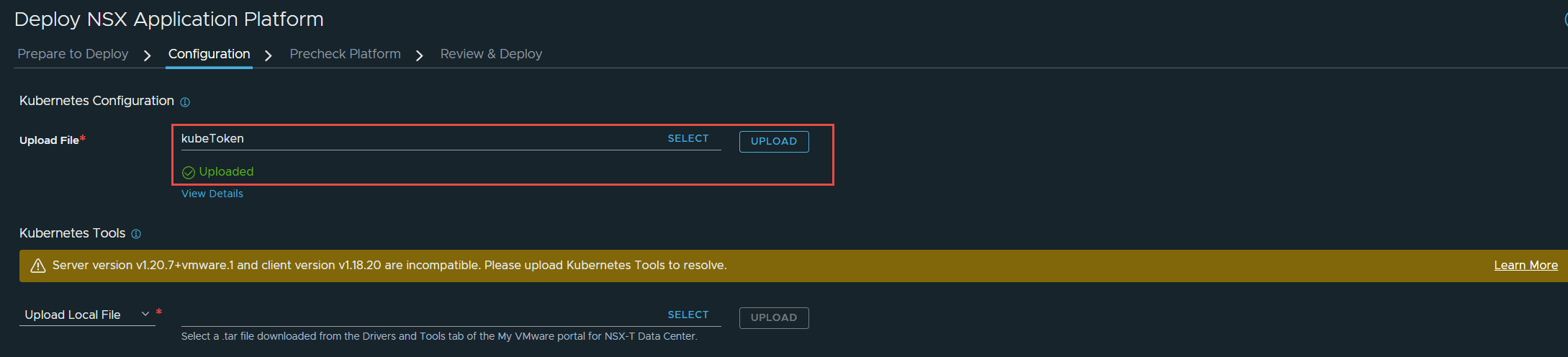Go to Prepare to Deploy step
The width and height of the screenshot is (1568, 357).
pyautogui.click(x=73, y=54)
